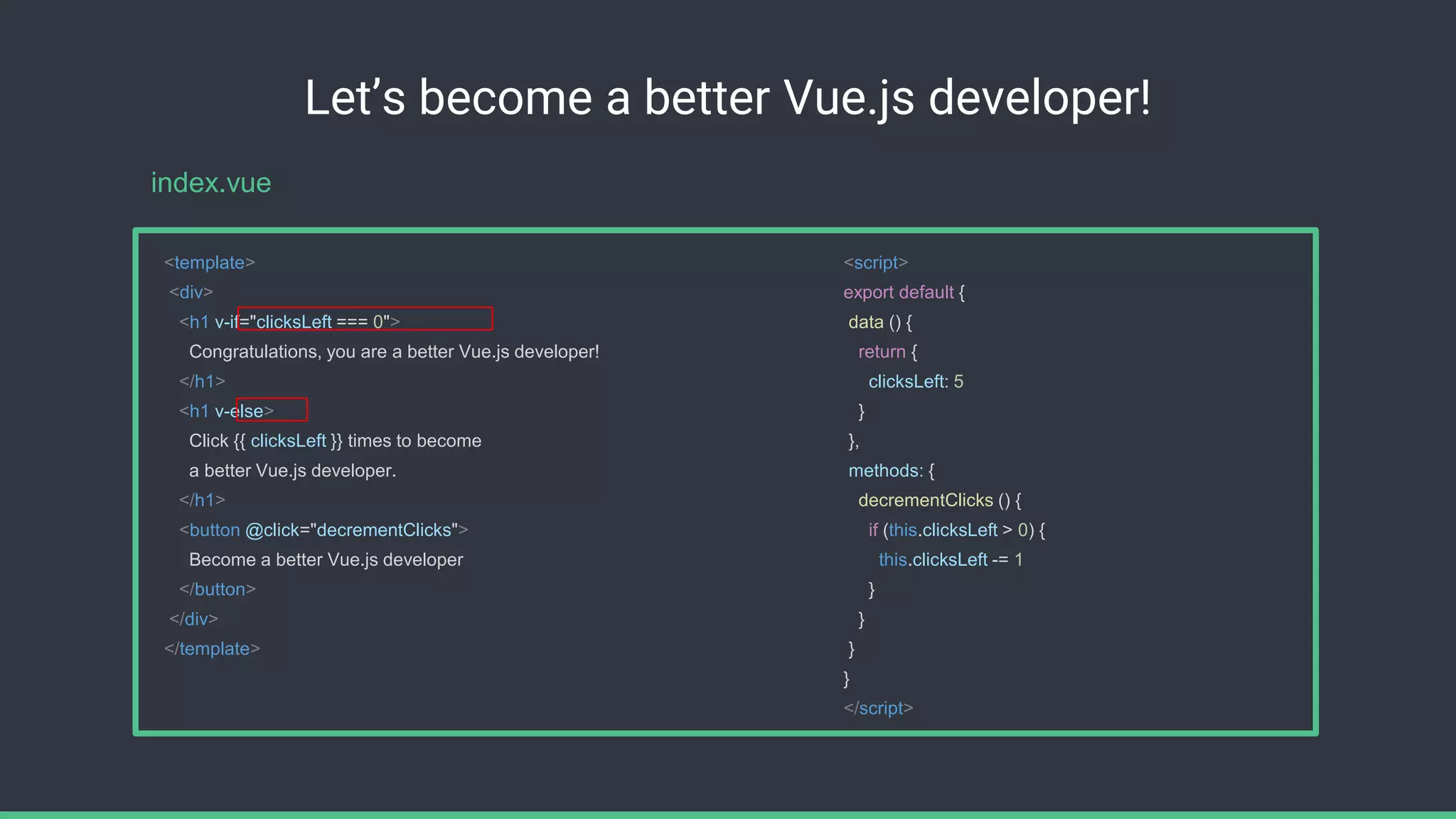Click the 'Become a better Vue.js developer' text line

coord(326,560)
